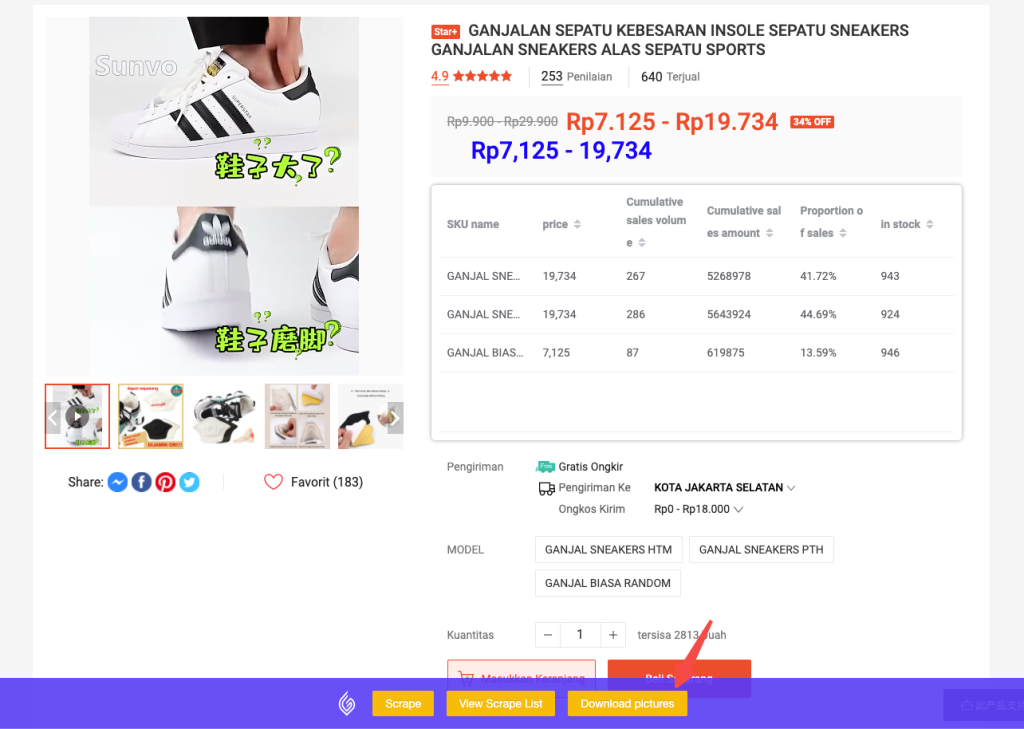Image resolution: width=1024 pixels, height=729 pixels.
Task: Open View Scrape List
Action: point(501,704)
